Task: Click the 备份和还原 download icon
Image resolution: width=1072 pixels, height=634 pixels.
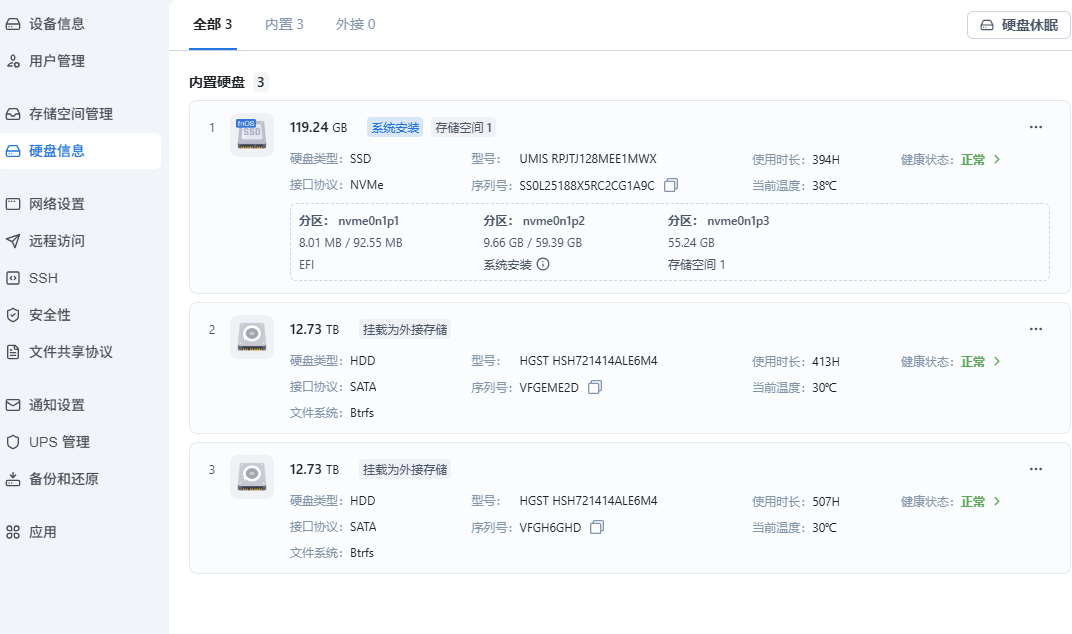Action: (13, 479)
